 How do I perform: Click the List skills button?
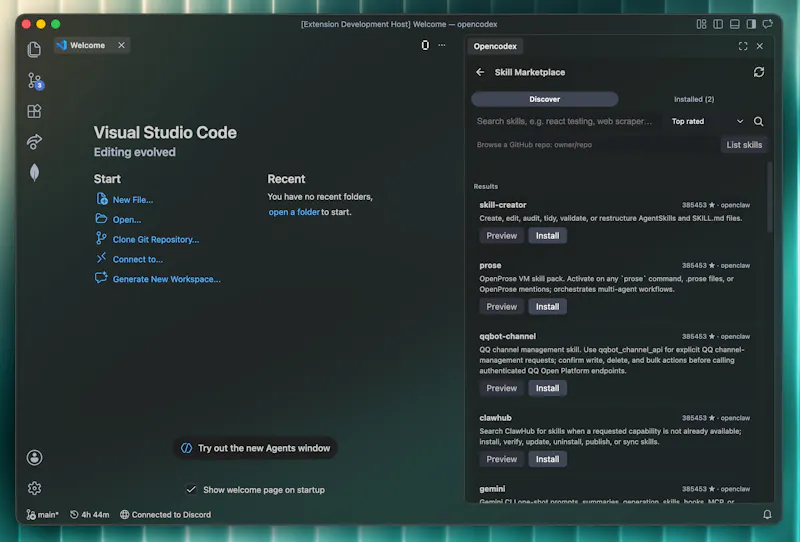[744, 145]
